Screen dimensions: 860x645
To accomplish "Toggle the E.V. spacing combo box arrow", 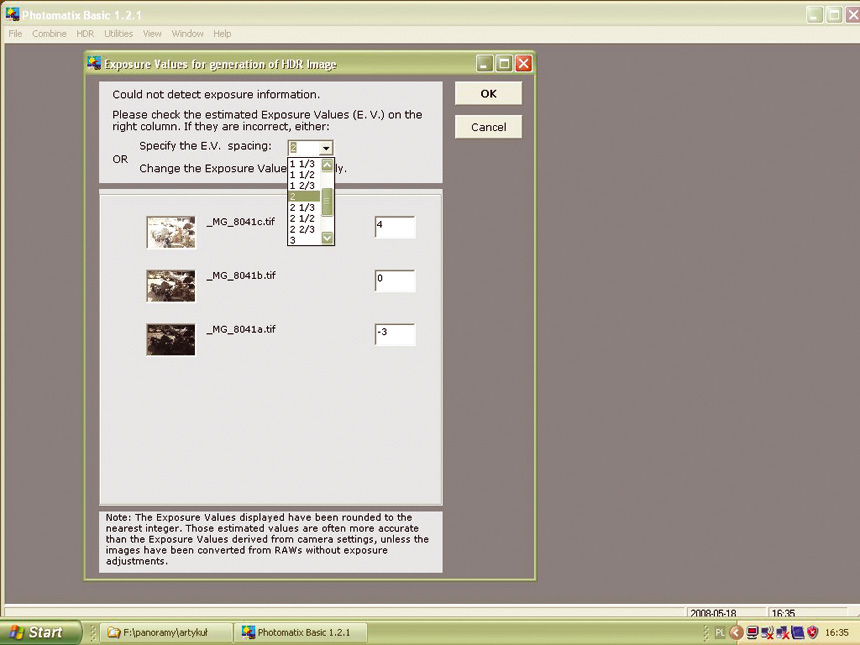I will [326, 148].
